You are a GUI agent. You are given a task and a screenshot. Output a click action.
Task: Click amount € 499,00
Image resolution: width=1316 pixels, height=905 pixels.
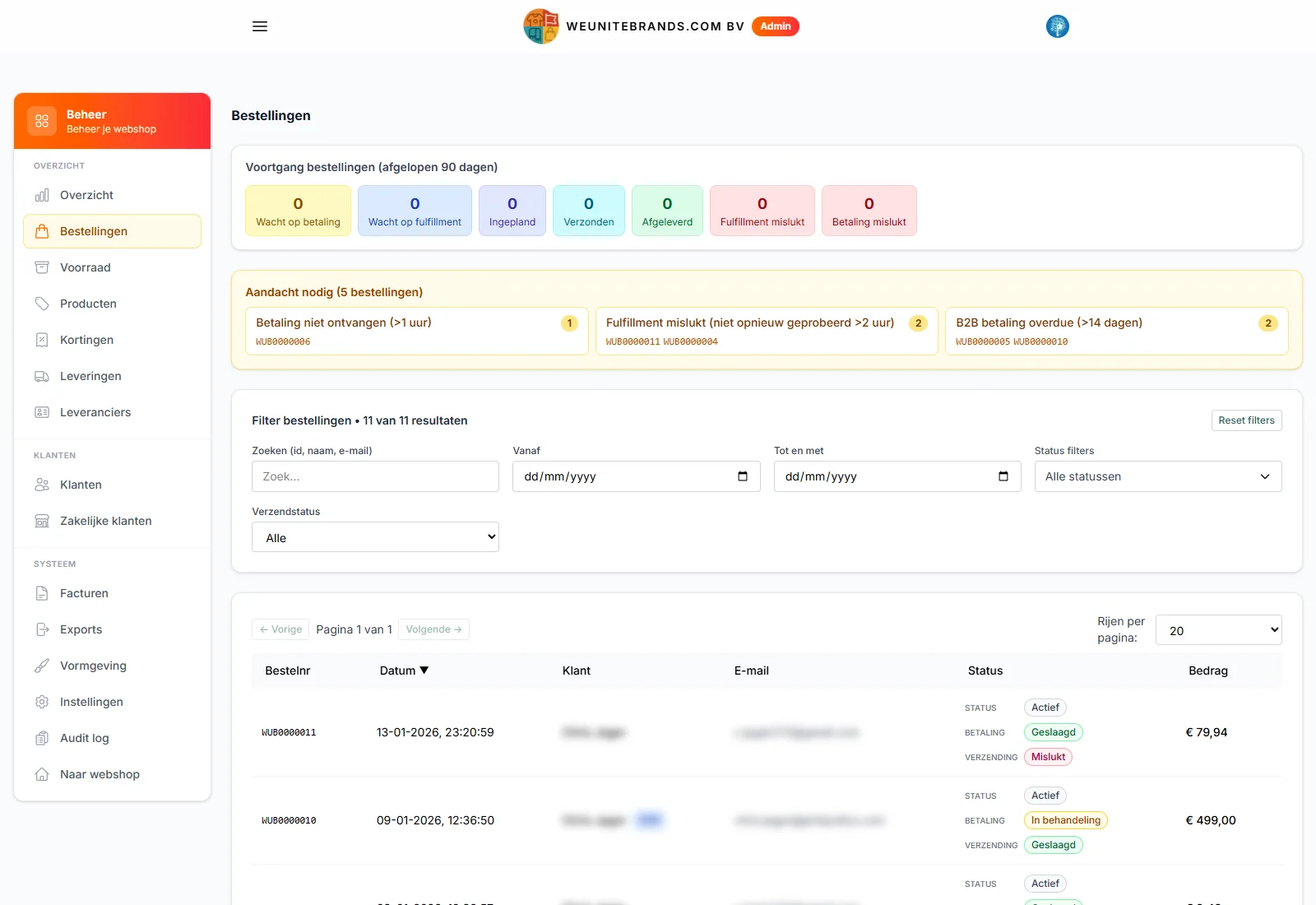pos(1211,820)
